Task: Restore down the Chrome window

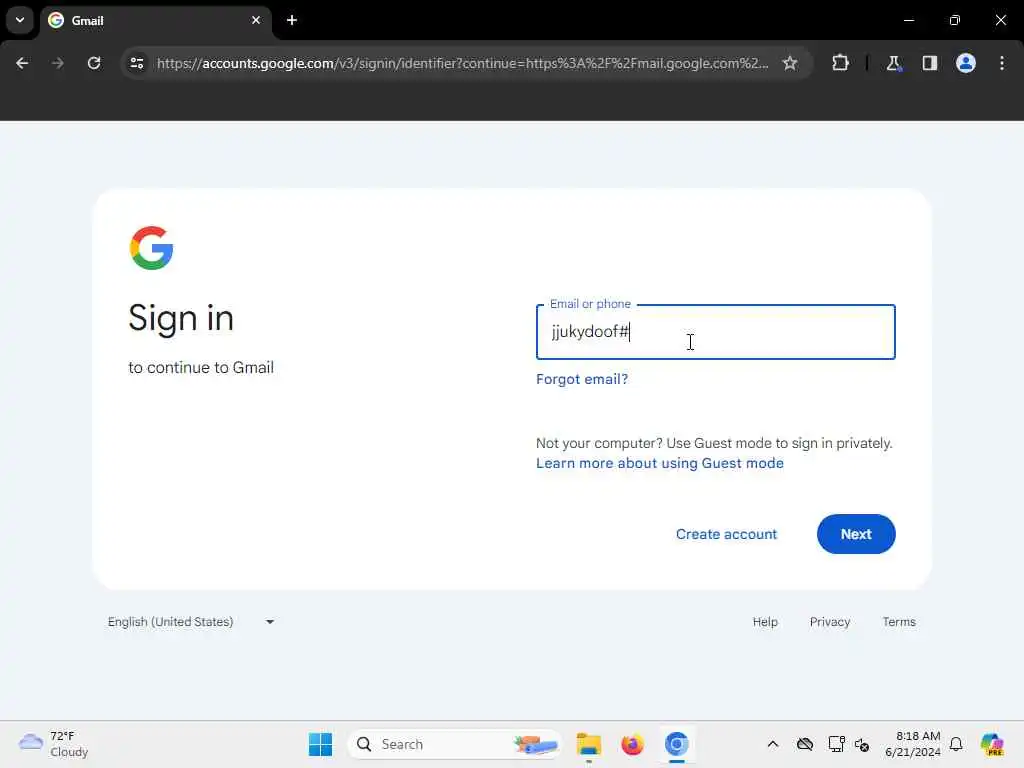Action: pyautogui.click(x=954, y=20)
